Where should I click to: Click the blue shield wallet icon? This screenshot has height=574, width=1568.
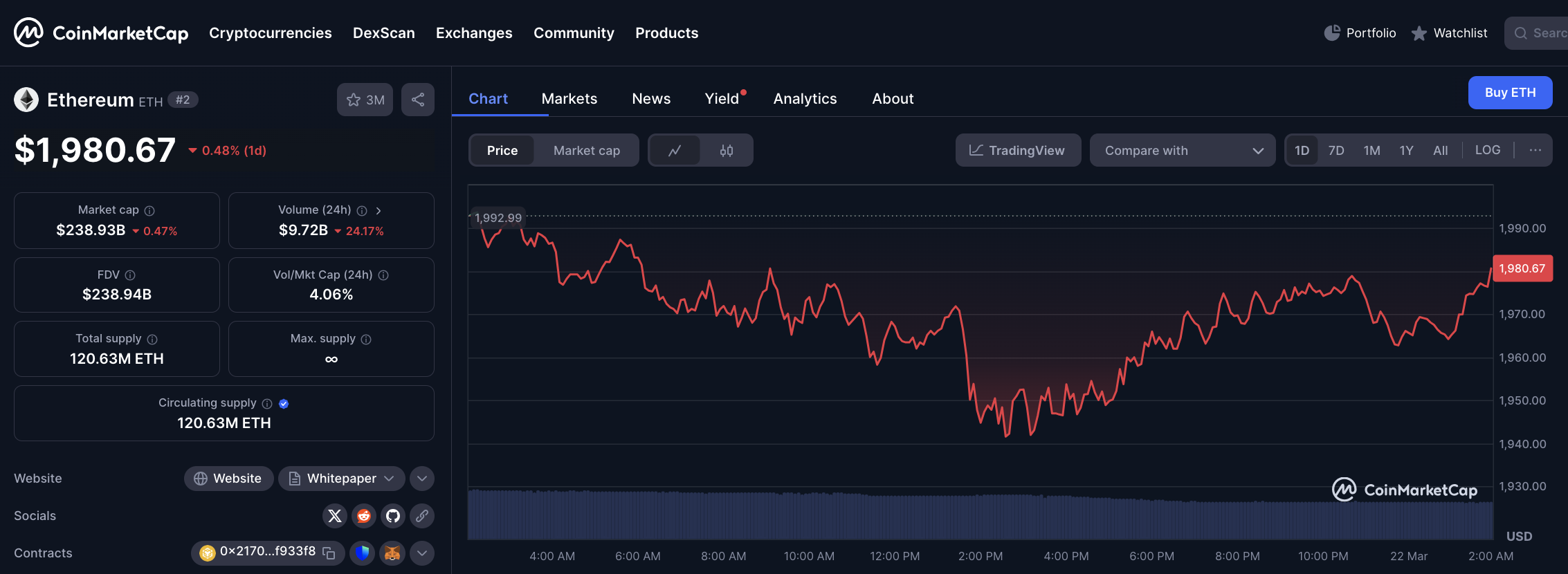362,553
